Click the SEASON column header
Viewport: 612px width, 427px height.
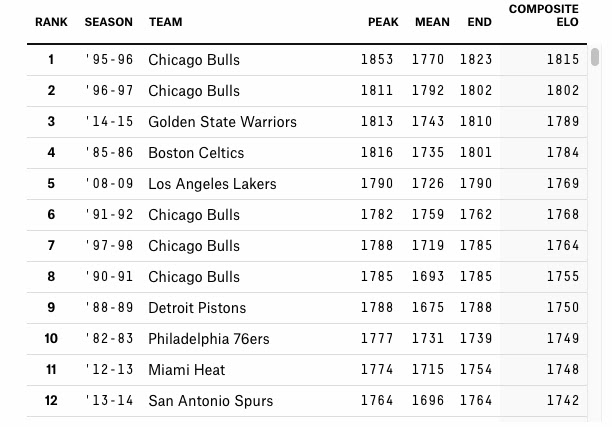click(x=108, y=22)
